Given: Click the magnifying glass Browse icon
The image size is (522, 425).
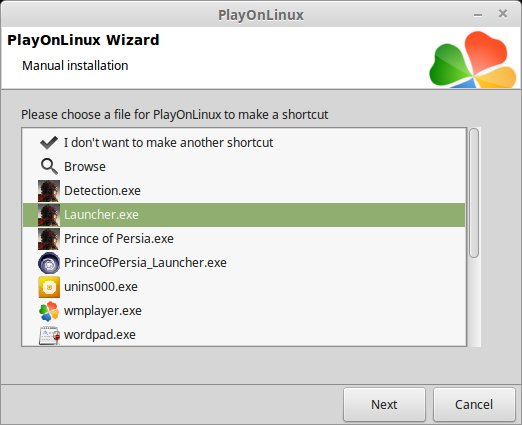Looking at the screenshot, I should (x=49, y=166).
